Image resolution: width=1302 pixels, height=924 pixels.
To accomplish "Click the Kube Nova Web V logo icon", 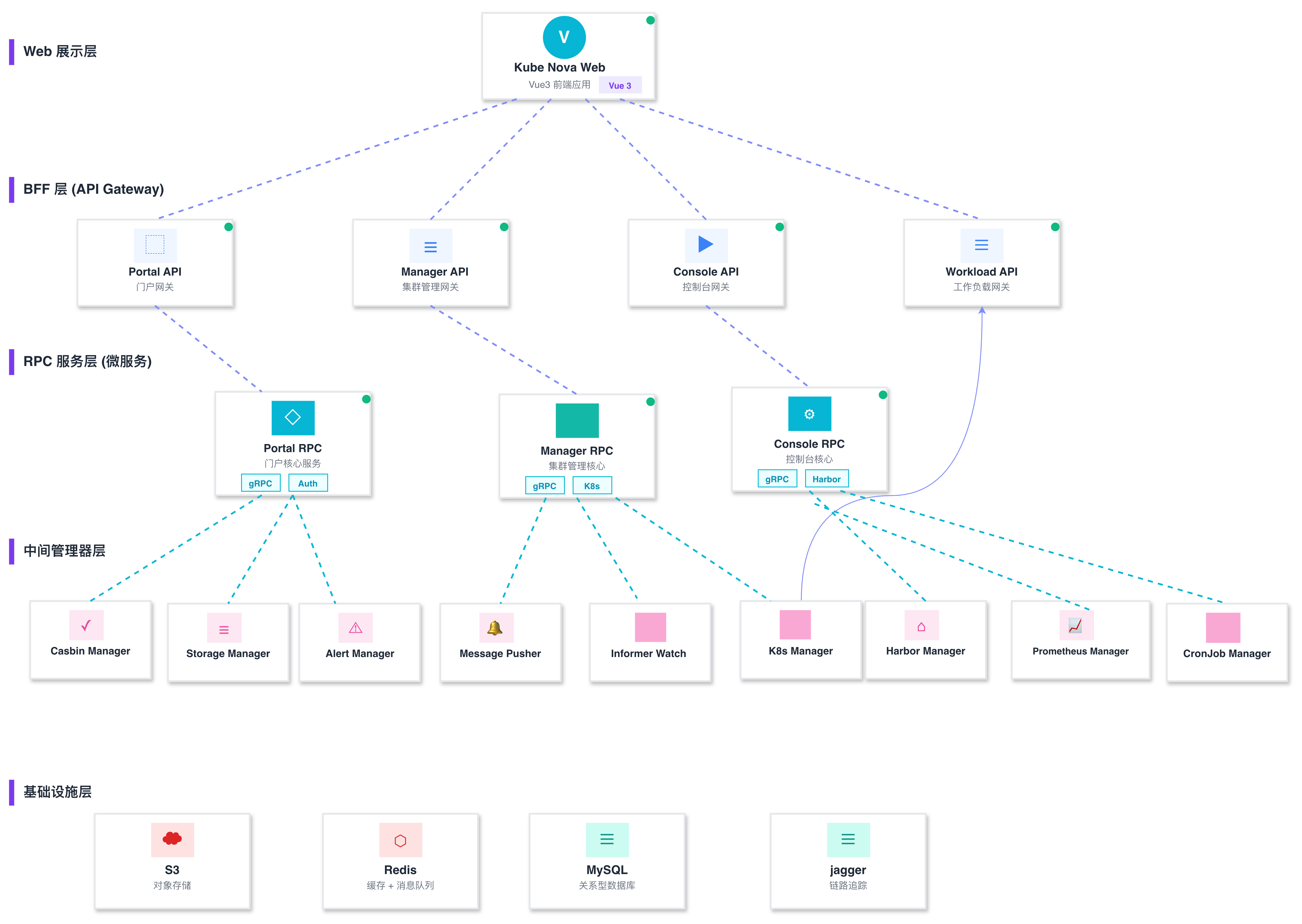I will coord(564,38).
